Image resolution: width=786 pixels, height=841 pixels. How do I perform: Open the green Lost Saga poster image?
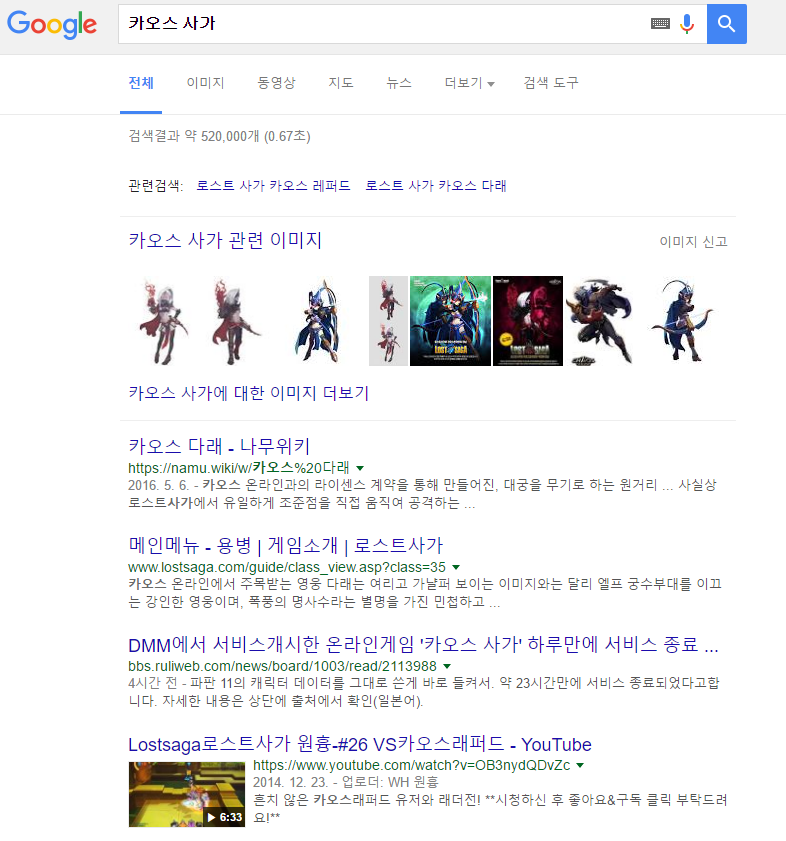point(450,320)
